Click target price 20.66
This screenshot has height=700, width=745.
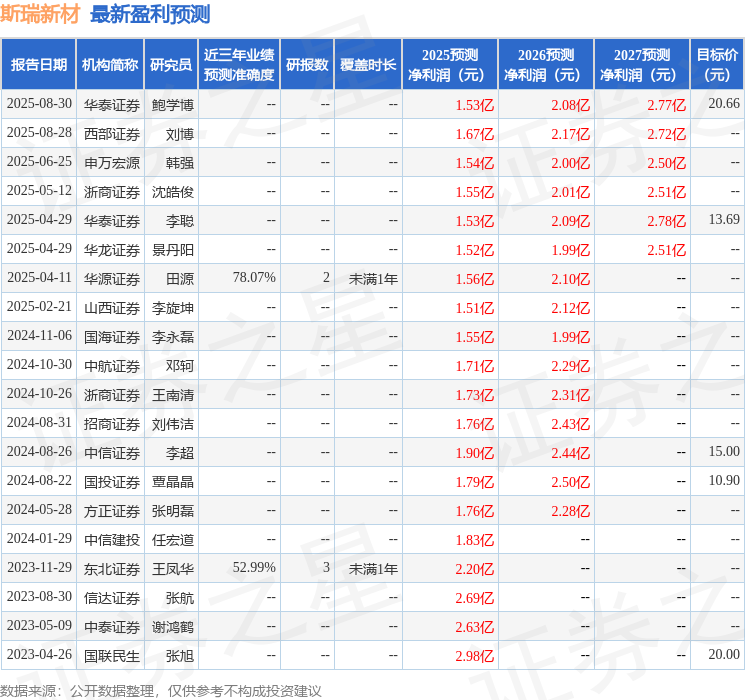(x=724, y=104)
